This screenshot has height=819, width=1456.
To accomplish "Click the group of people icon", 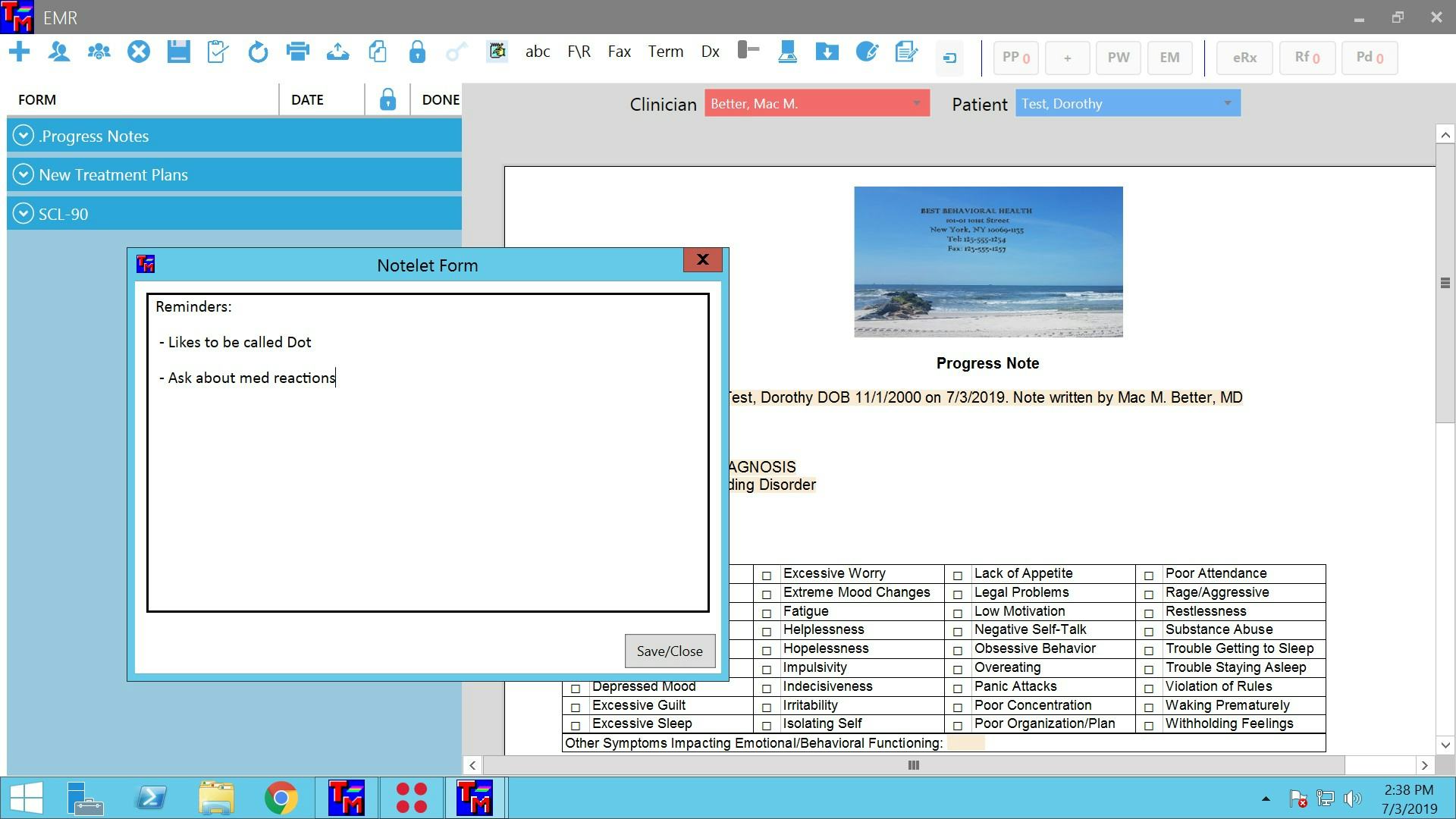I will coord(99,52).
